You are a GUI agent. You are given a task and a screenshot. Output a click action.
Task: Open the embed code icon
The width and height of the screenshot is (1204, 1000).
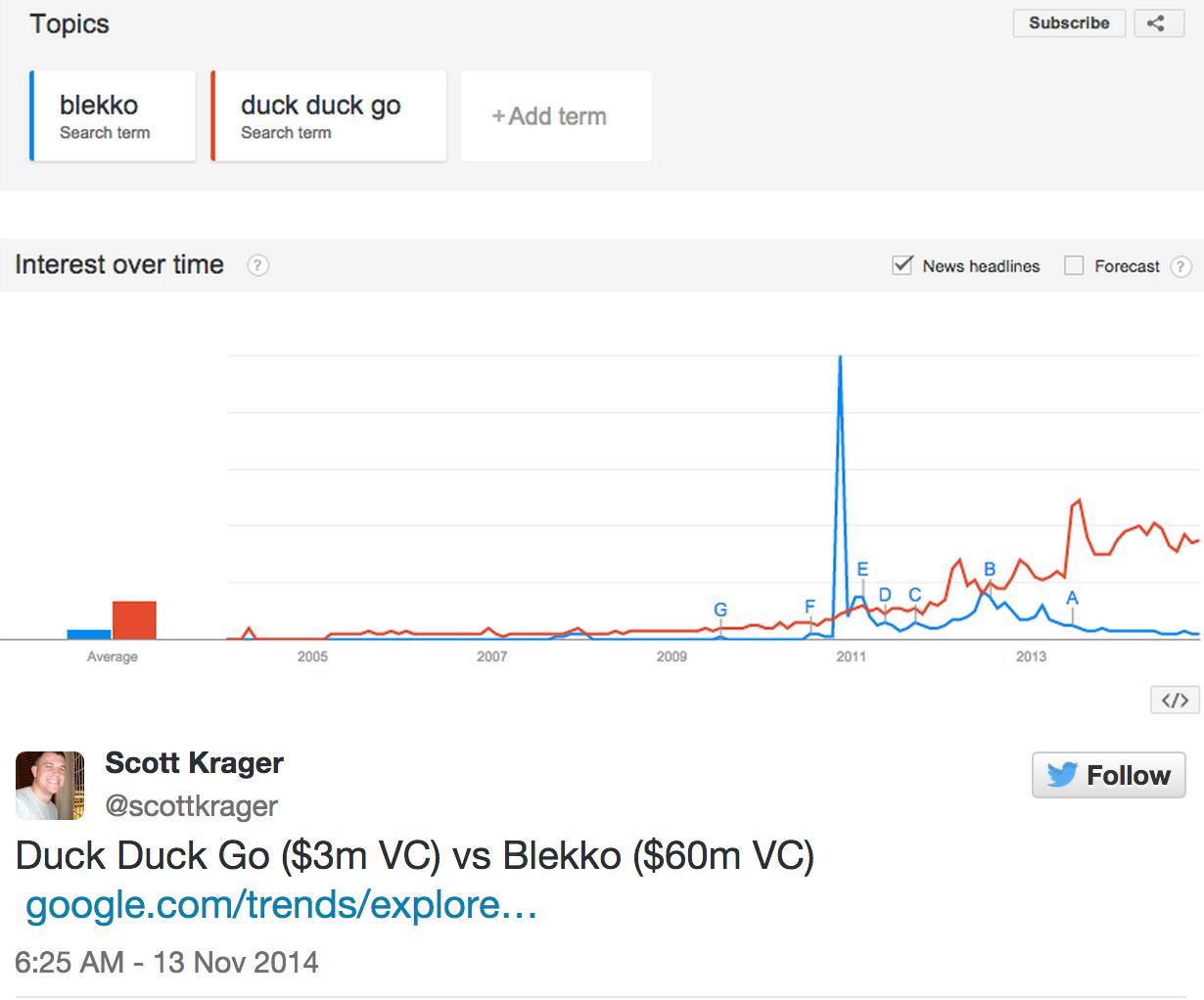tap(1175, 700)
